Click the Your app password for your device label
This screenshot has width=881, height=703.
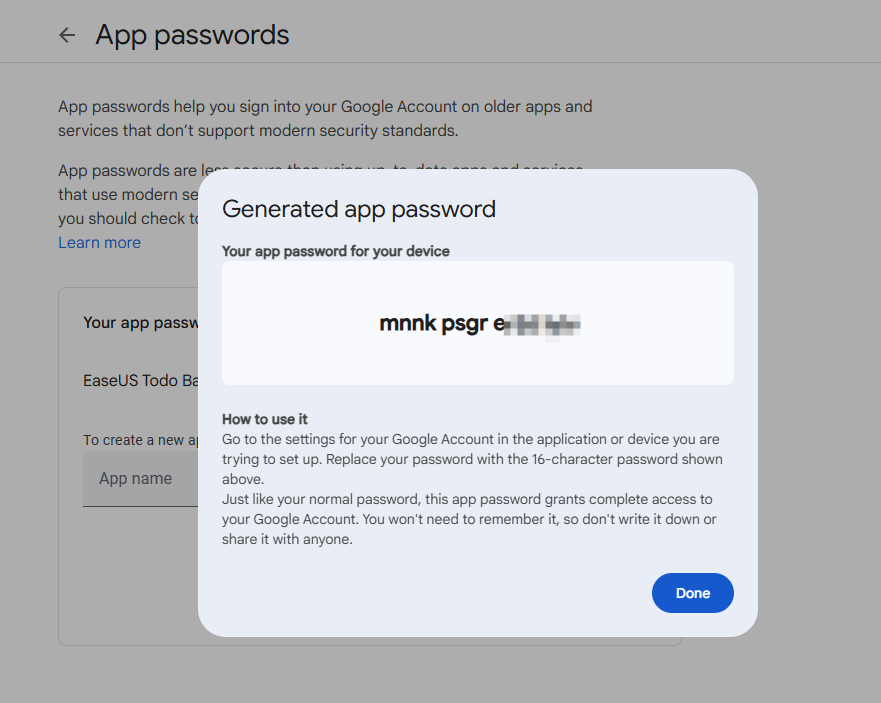[335, 251]
